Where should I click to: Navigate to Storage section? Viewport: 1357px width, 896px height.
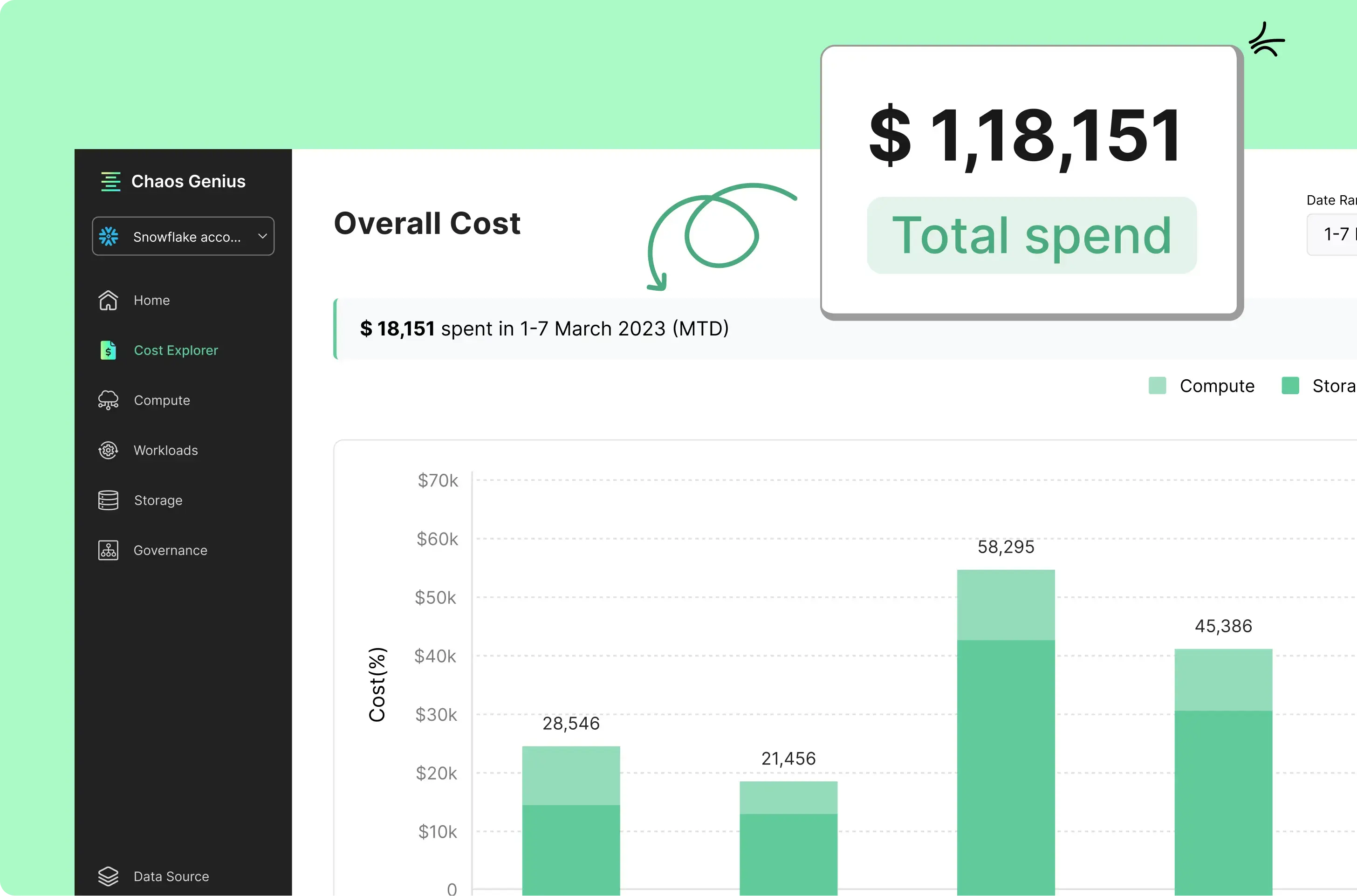click(158, 500)
